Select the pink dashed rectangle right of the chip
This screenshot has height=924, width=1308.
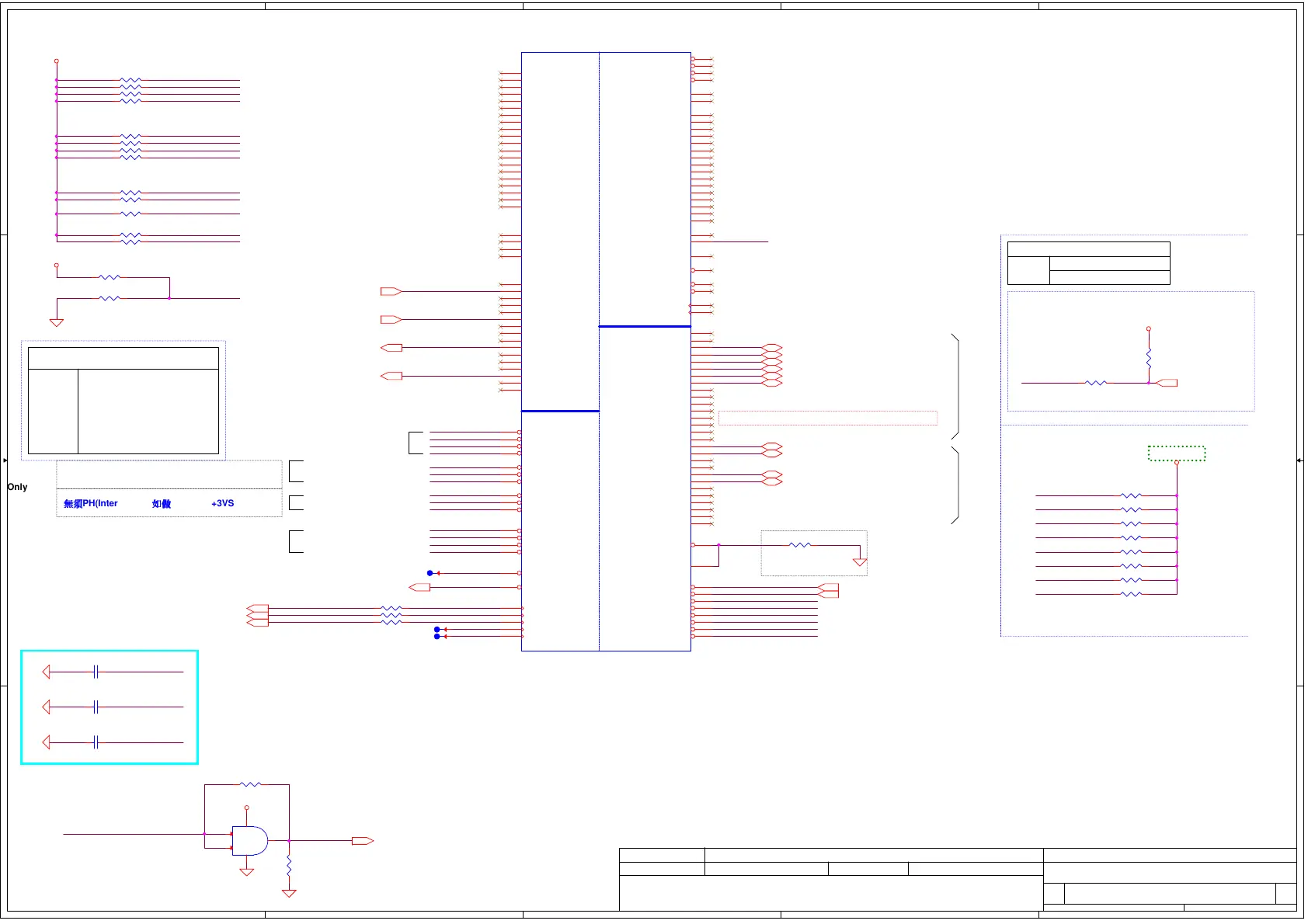[828, 418]
